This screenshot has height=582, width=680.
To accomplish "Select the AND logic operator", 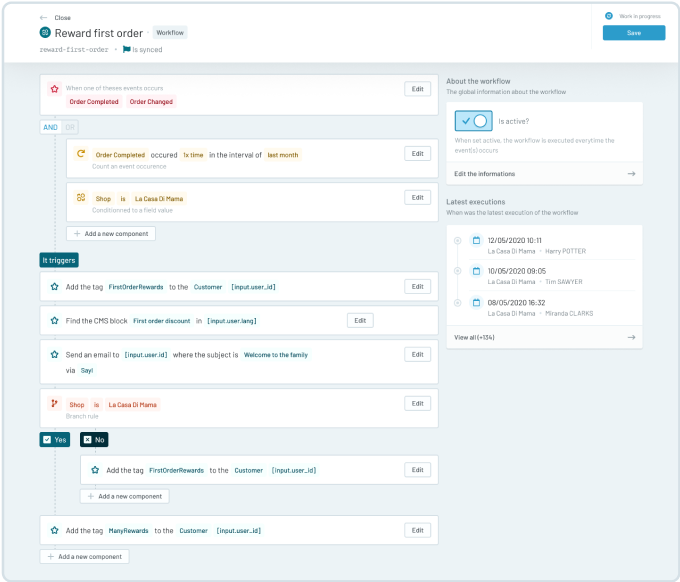I will (50, 127).
